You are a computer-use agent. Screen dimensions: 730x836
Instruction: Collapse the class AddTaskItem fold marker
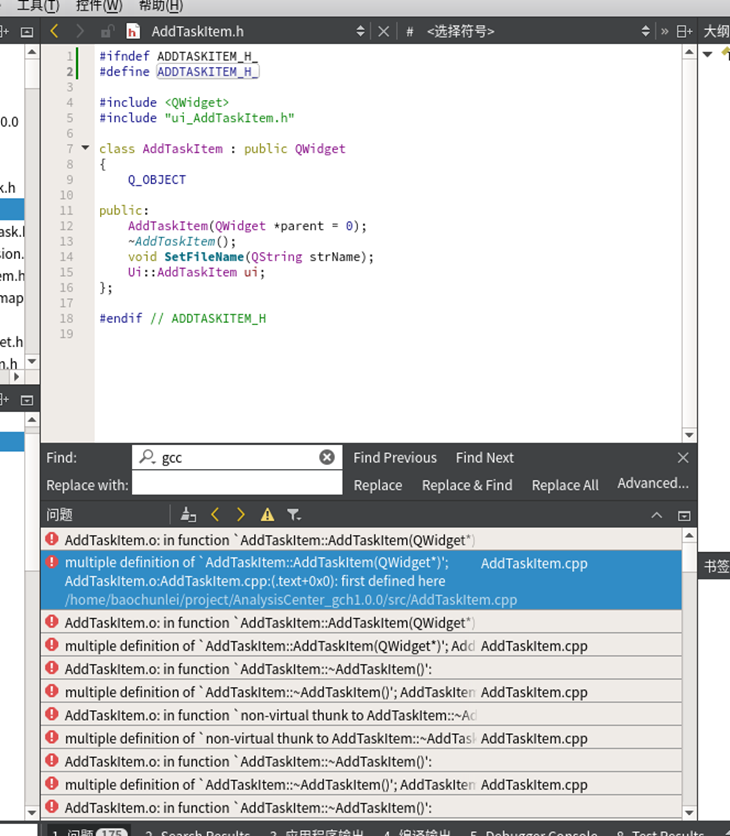(x=85, y=148)
